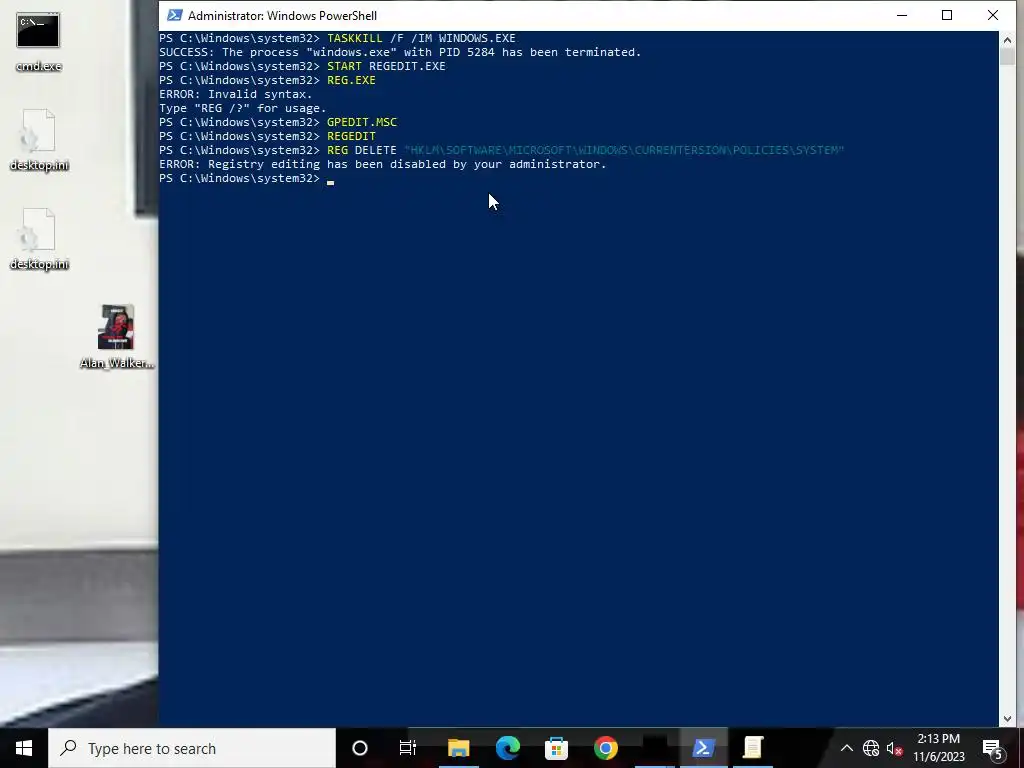Click the taskbar search box

192,748
